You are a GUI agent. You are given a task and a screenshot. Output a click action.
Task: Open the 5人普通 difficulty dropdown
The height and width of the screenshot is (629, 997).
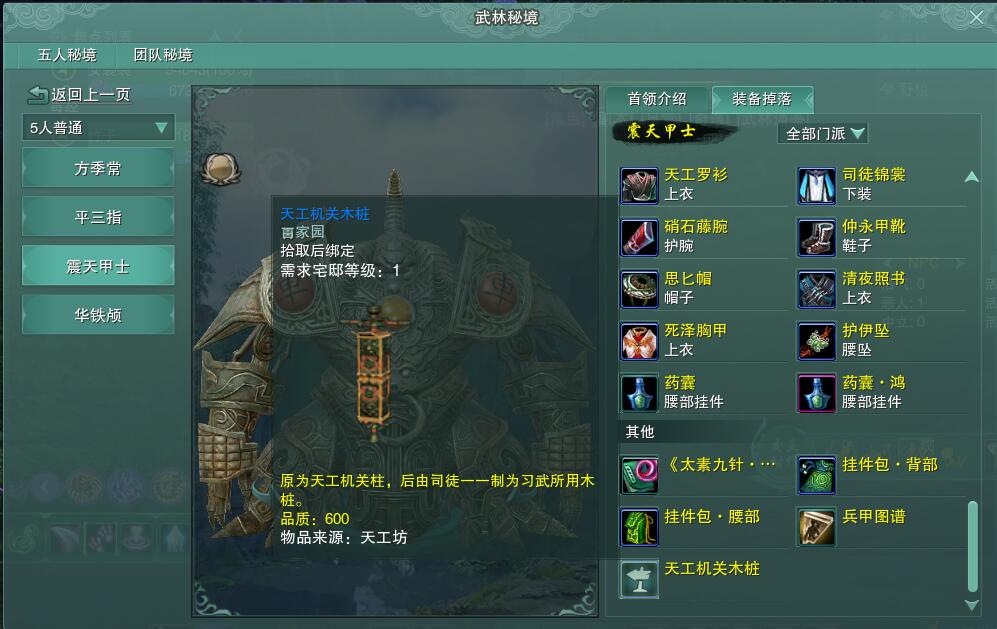point(99,128)
